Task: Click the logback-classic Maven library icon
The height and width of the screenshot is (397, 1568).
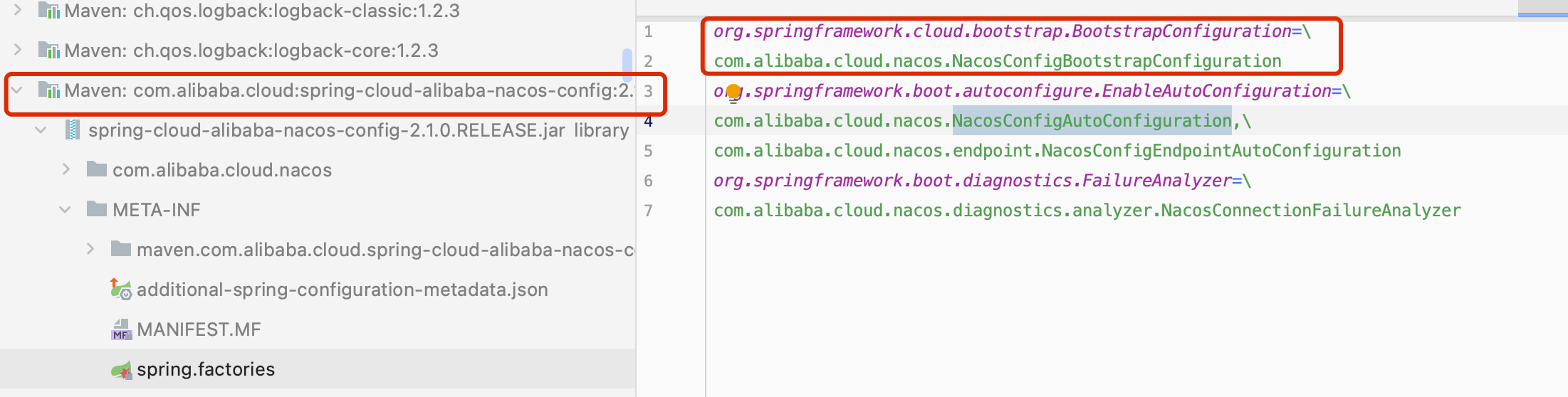Action: pos(48,11)
